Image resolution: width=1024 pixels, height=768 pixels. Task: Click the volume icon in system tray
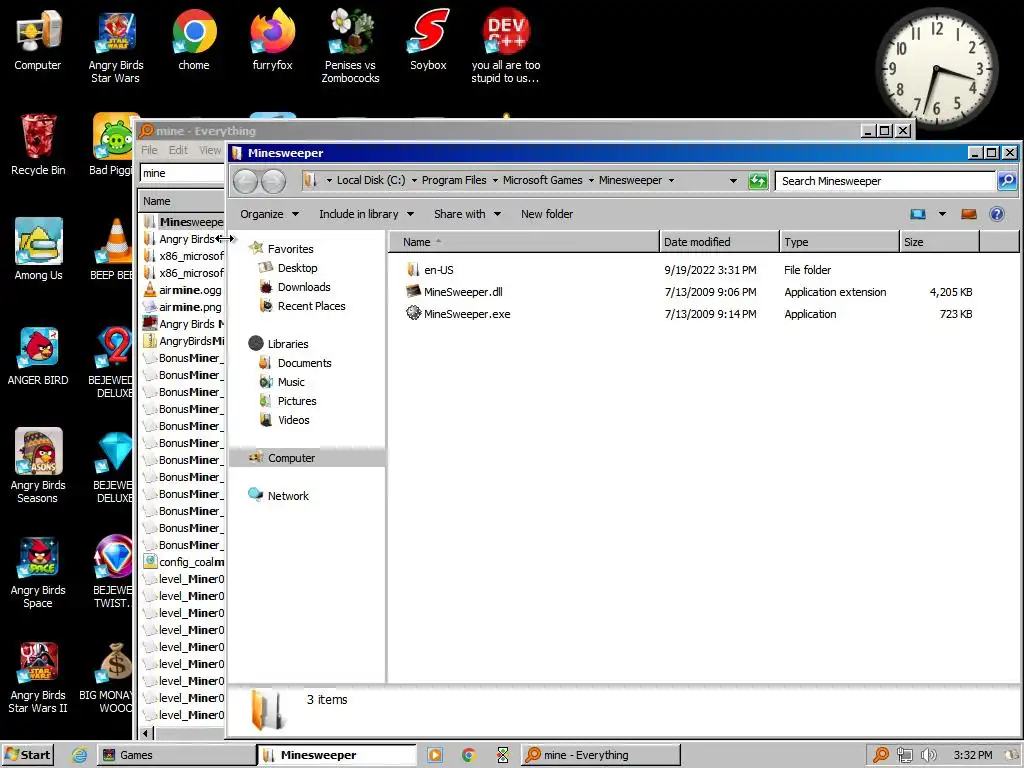point(928,755)
